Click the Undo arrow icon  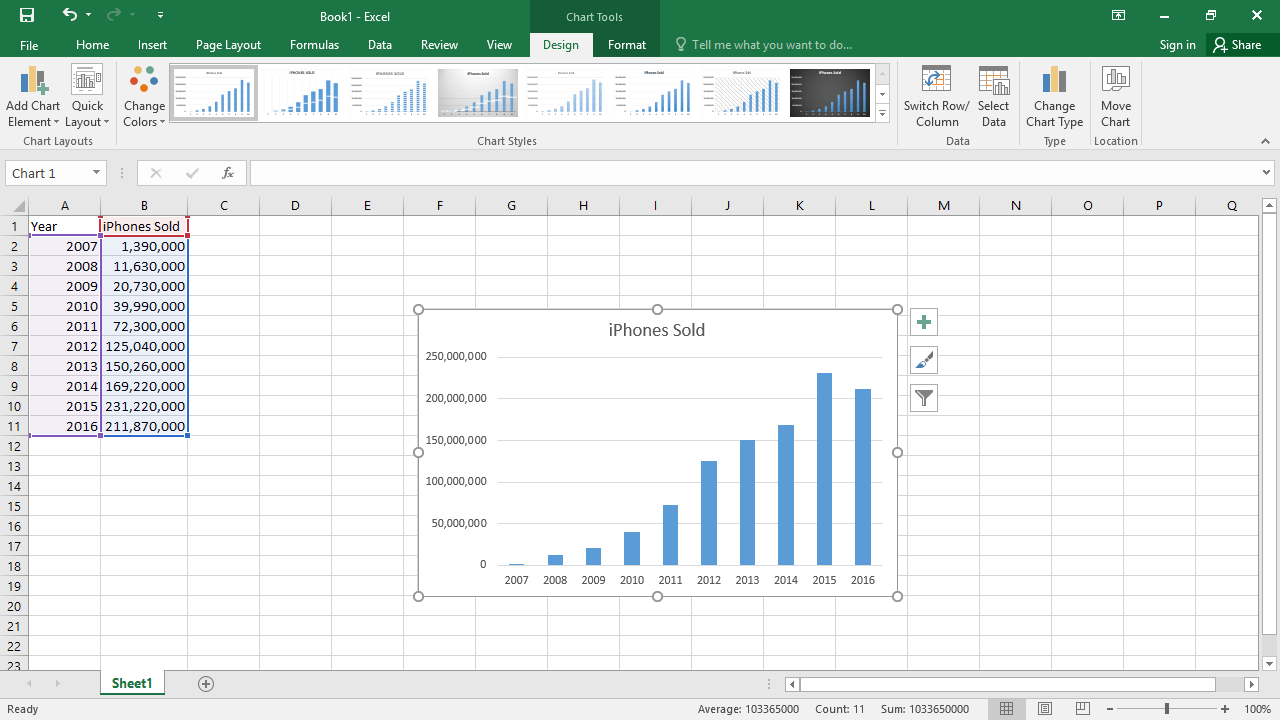(69, 15)
